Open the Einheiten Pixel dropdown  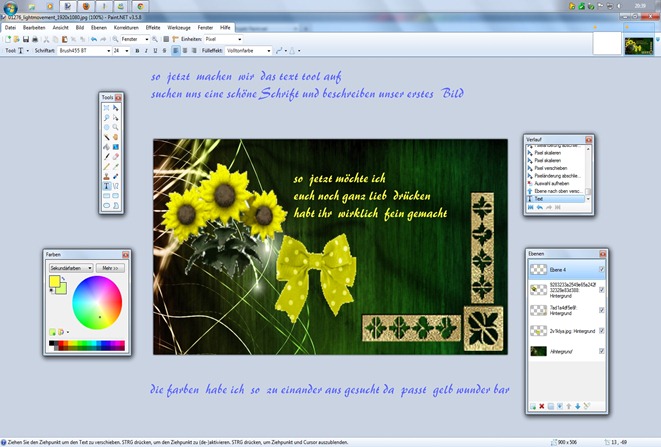[223, 39]
